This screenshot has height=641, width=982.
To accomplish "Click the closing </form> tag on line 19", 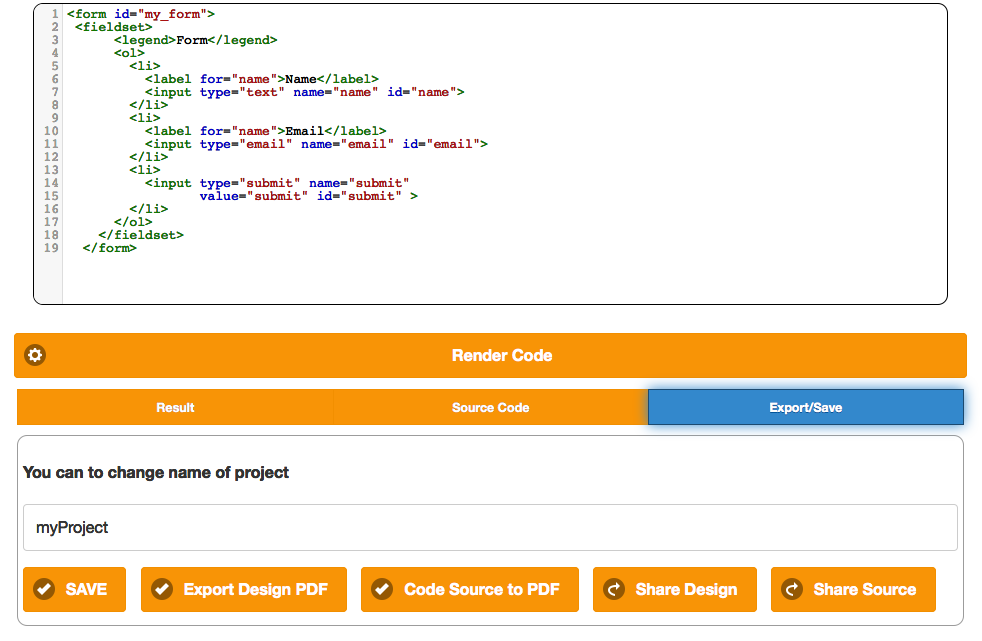I will pos(110,248).
